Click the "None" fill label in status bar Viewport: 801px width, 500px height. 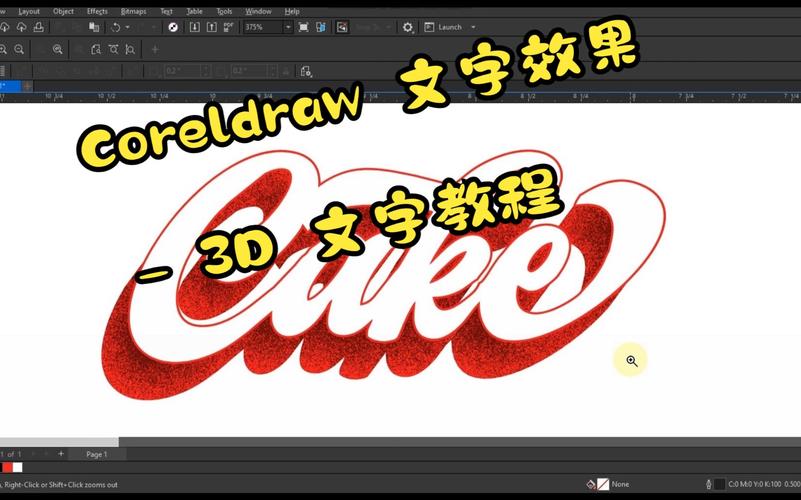point(620,484)
